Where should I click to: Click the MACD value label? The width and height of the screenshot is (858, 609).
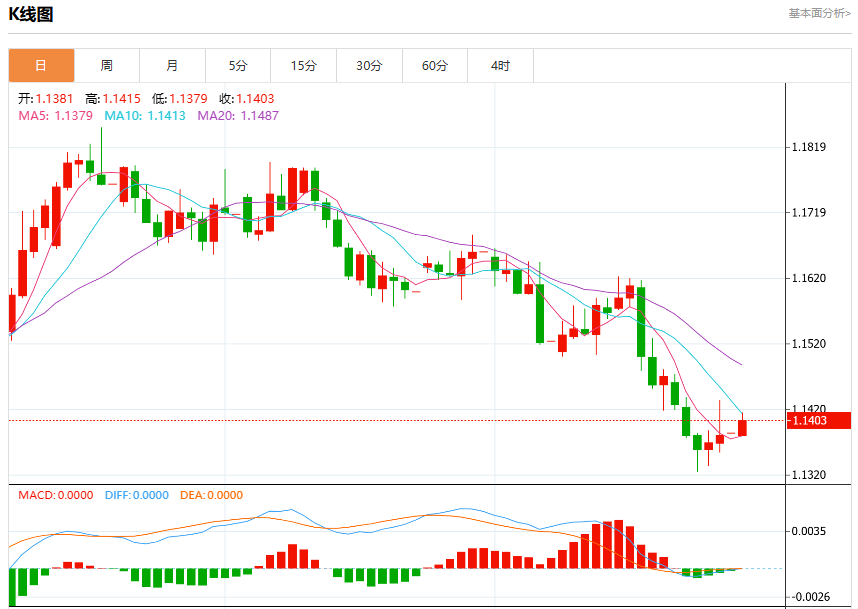tap(56, 495)
